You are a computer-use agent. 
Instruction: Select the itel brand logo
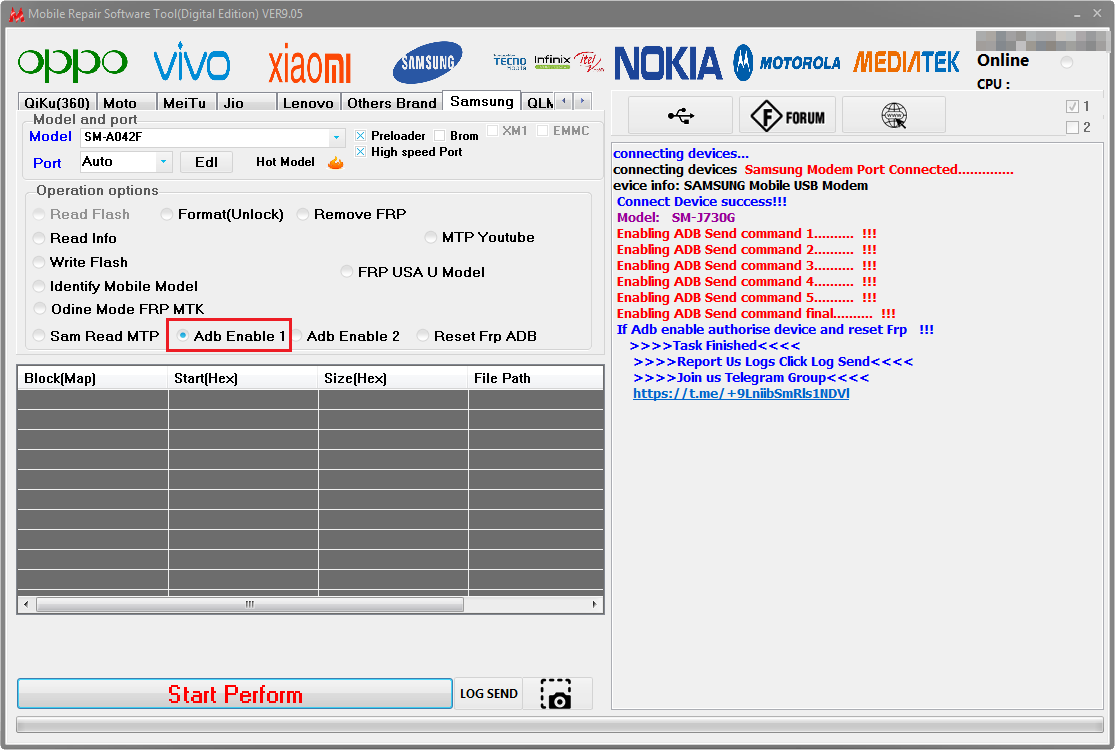tap(589, 62)
